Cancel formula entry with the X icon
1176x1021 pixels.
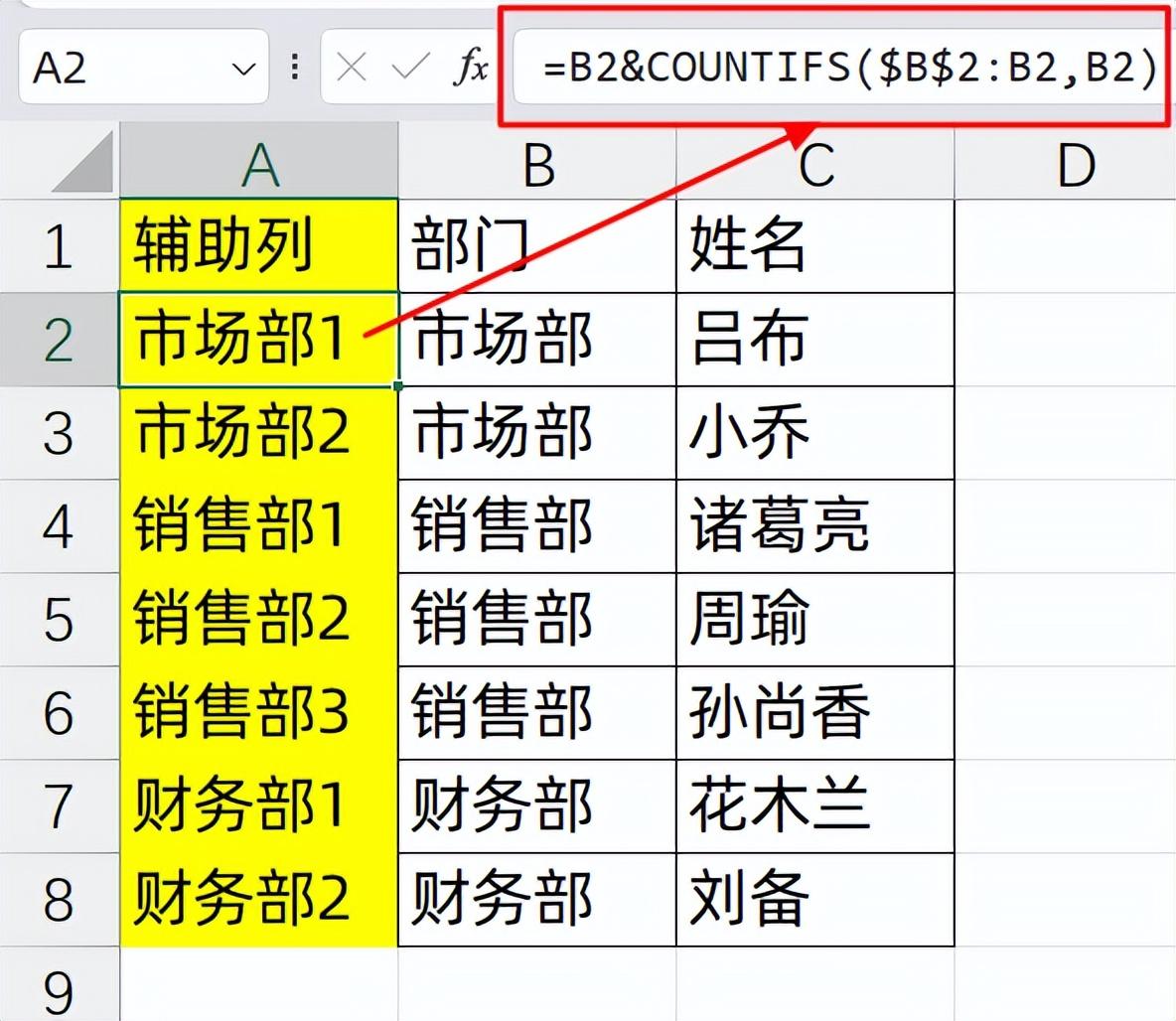click(351, 68)
